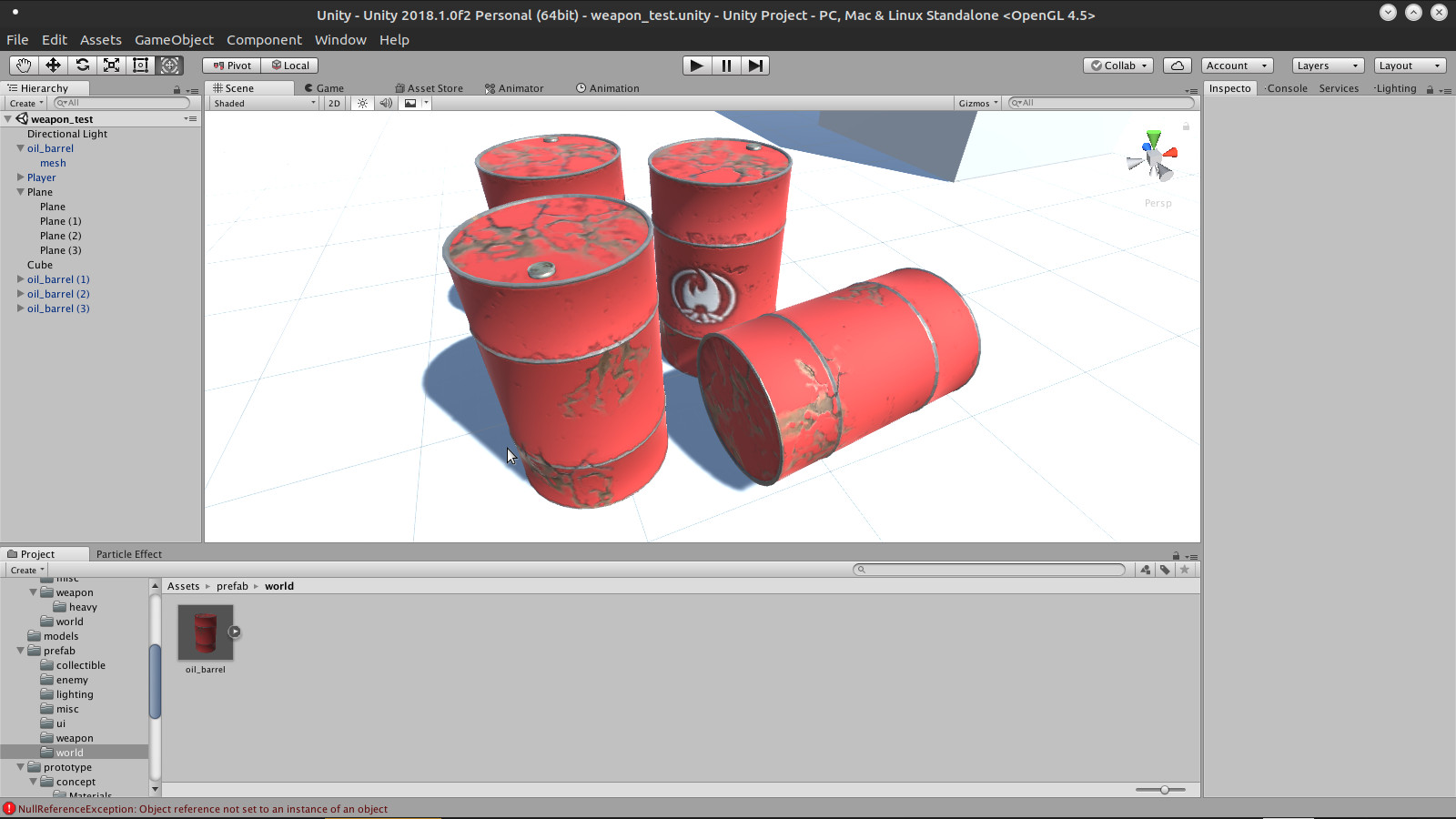Screen dimensions: 1456x819
Task: Select the oil_barrel prefab thumbnail
Action: pos(206,633)
